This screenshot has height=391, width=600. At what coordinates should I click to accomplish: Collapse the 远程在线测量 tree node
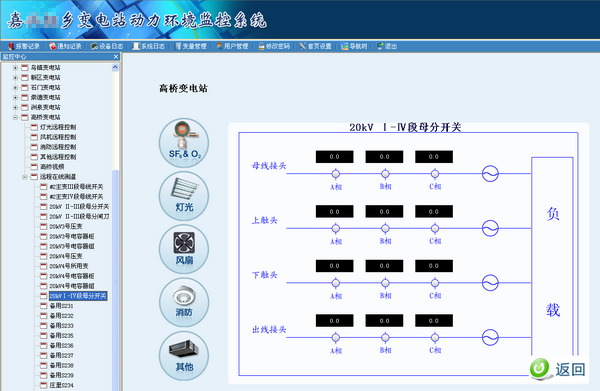coord(24,177)
